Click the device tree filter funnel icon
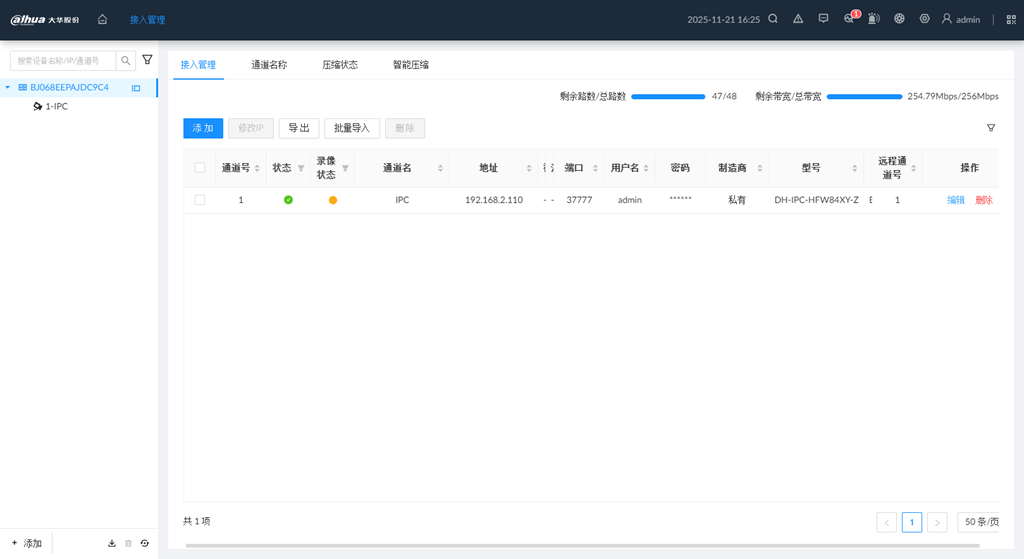Screen dimensions: 1024x559 (148, 60)
